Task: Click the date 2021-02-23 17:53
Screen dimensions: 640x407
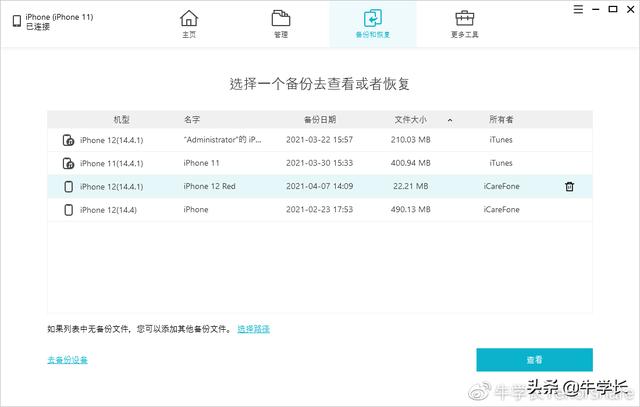Action: (319, 209)
